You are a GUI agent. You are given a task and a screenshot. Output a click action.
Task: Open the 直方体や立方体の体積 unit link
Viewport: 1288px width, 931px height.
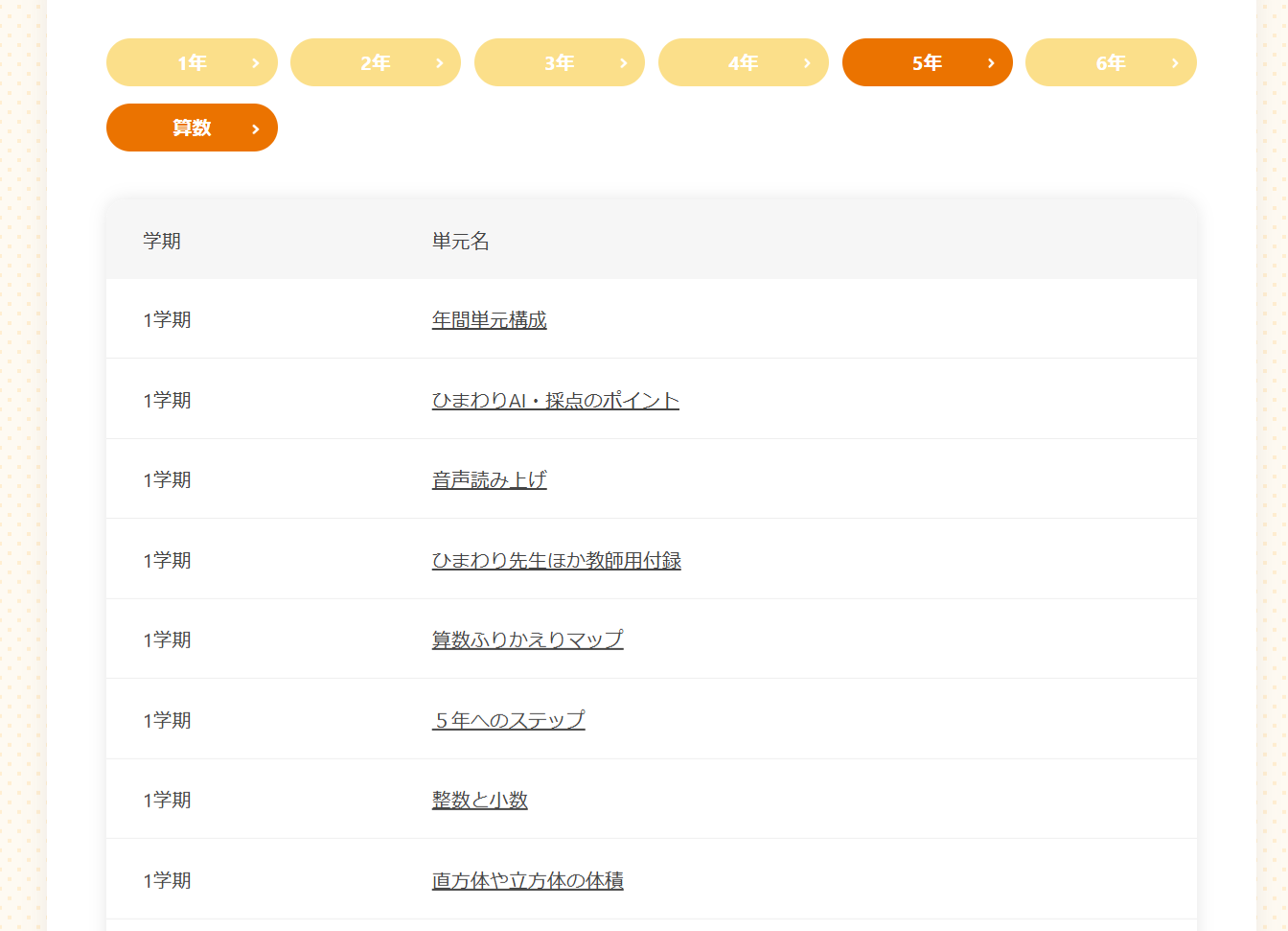click(x=527, y=880)
